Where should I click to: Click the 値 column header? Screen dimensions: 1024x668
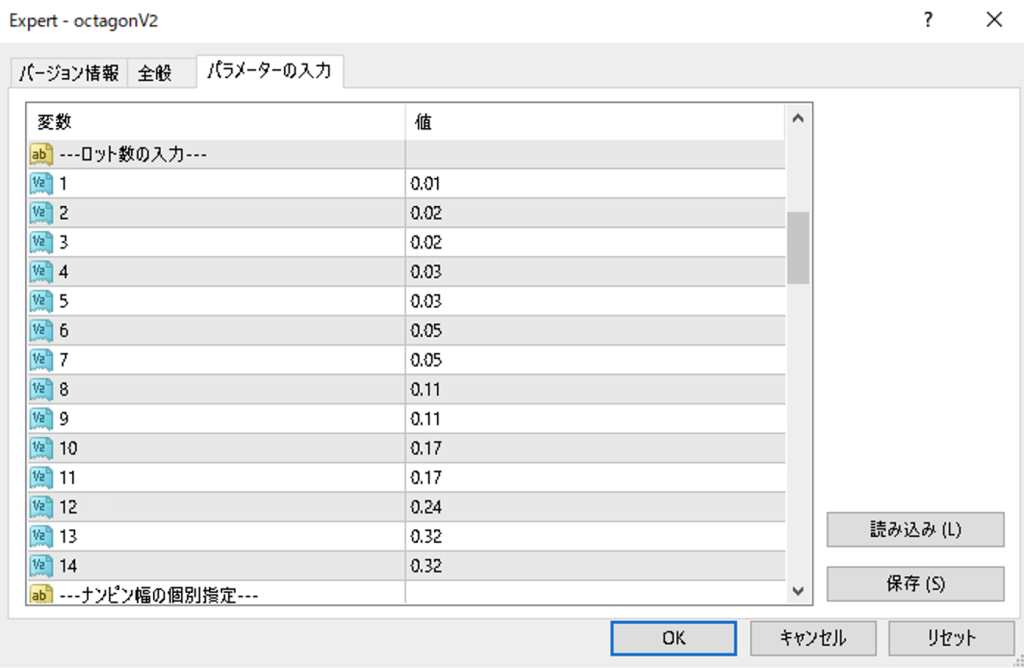point(595,122)
